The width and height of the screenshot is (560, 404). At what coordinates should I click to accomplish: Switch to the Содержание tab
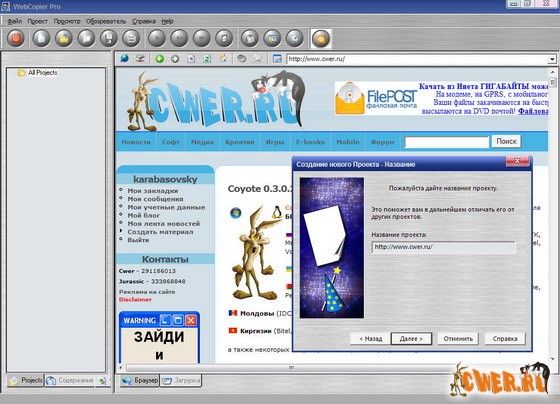(70, 380)
